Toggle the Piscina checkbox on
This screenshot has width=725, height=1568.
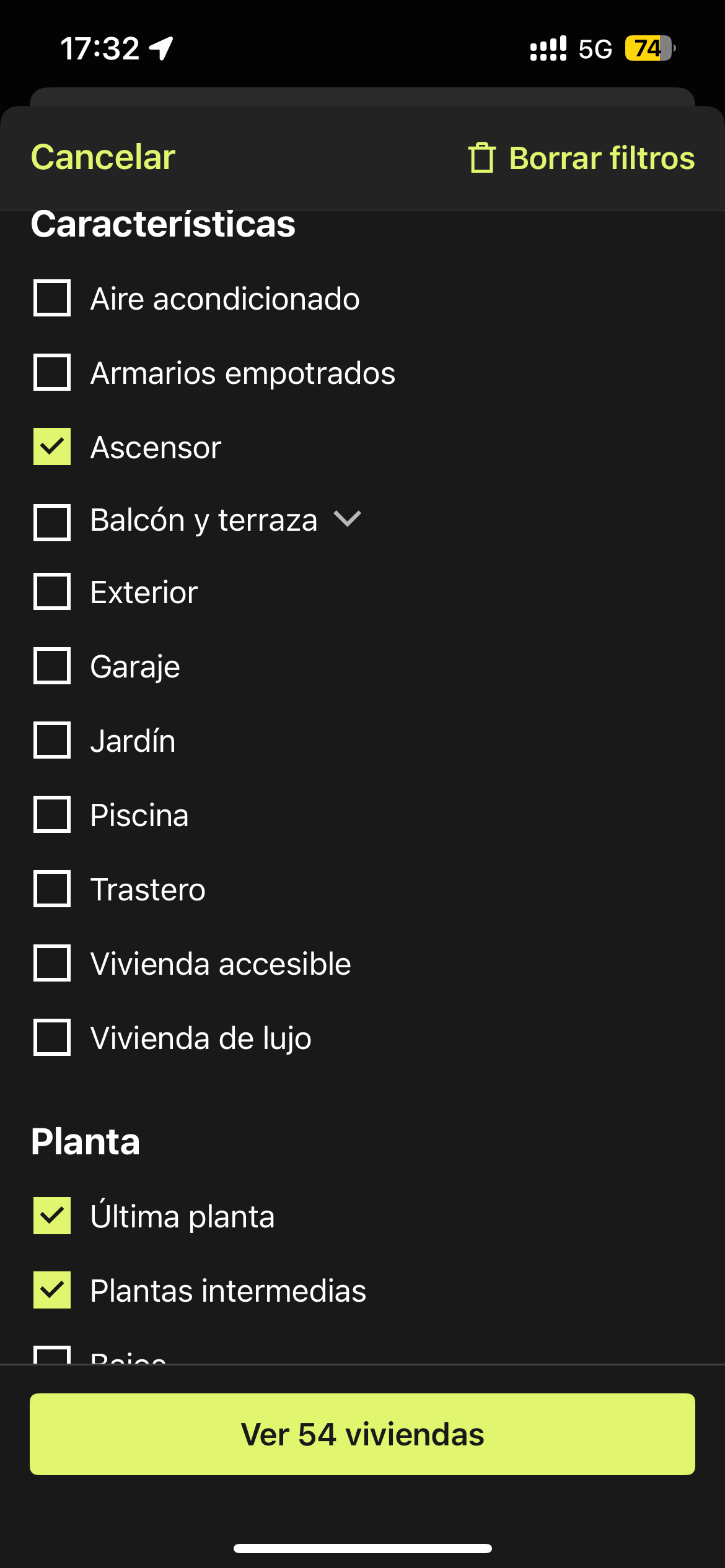(x=52, y=814)
